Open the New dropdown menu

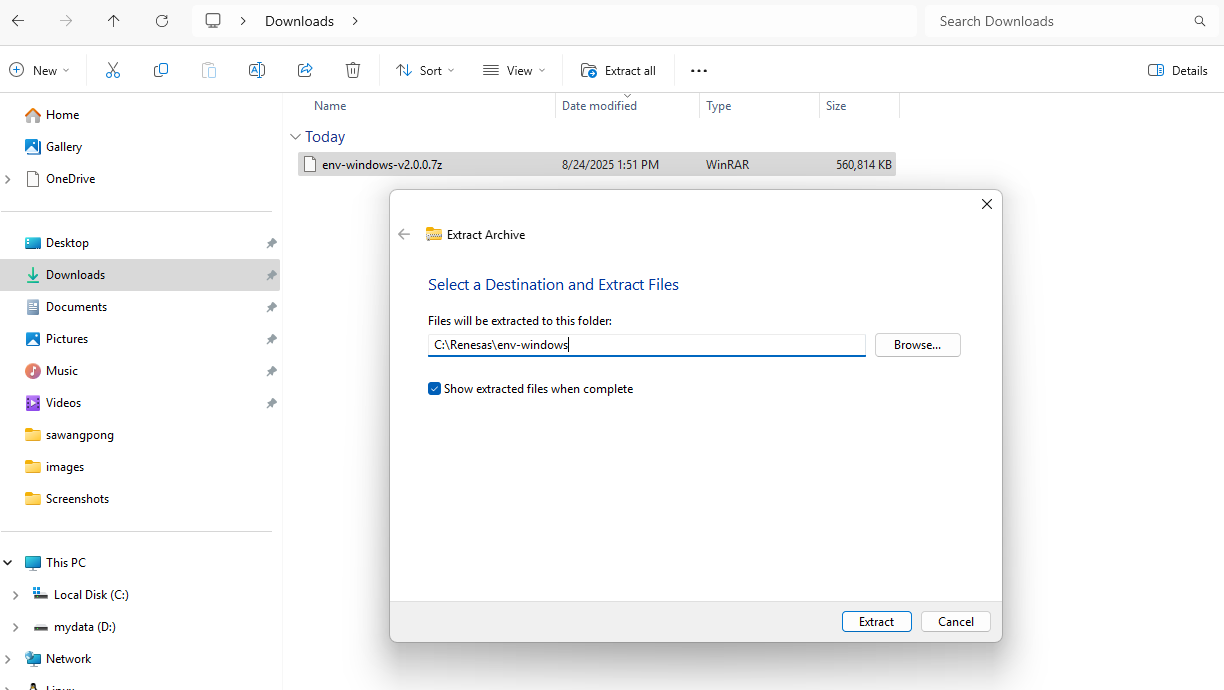[x=39, y=70]
